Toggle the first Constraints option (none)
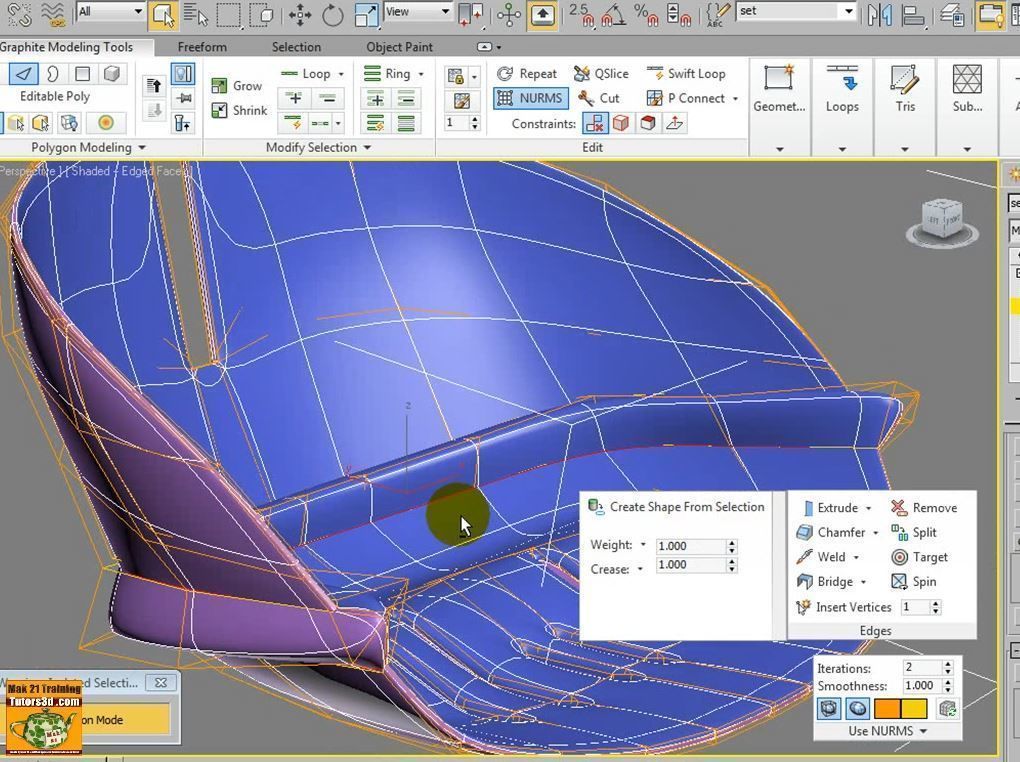The height and width of the screenshot is (762, 1020). 595,123
